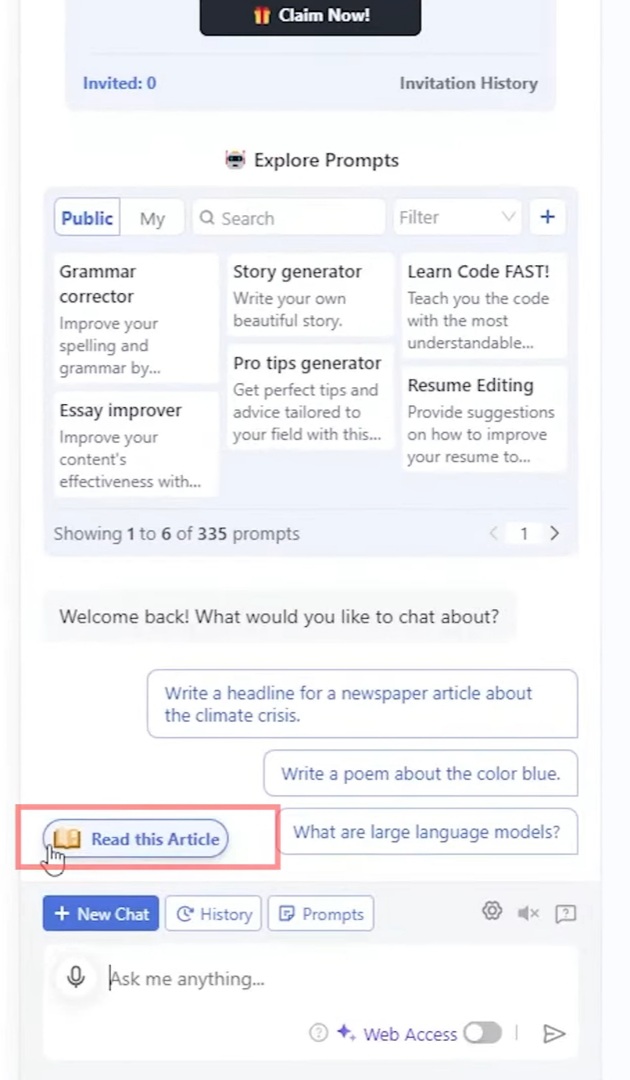The width and height of the screenshot is (630, 1080).
Task: Click the send message arrow icon
Action: [x=554, y=1034]
